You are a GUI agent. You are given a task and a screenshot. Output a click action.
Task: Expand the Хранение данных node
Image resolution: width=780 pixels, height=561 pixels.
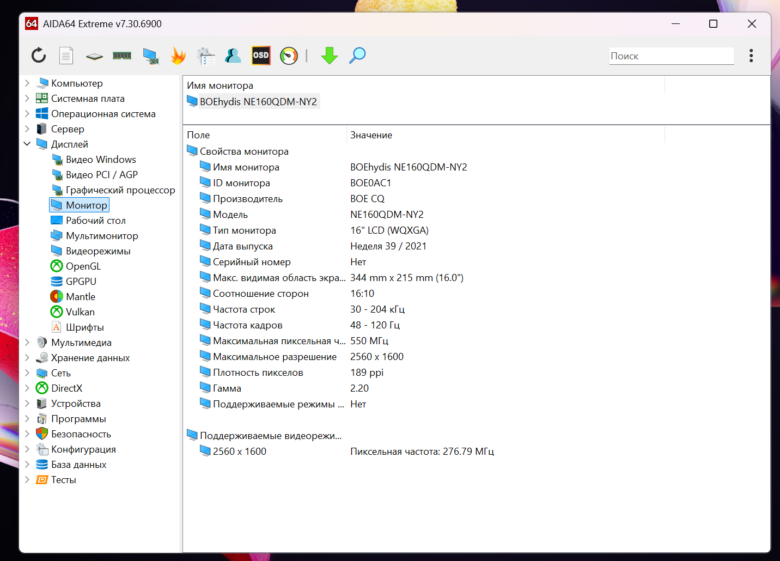(x=27, y=358)
